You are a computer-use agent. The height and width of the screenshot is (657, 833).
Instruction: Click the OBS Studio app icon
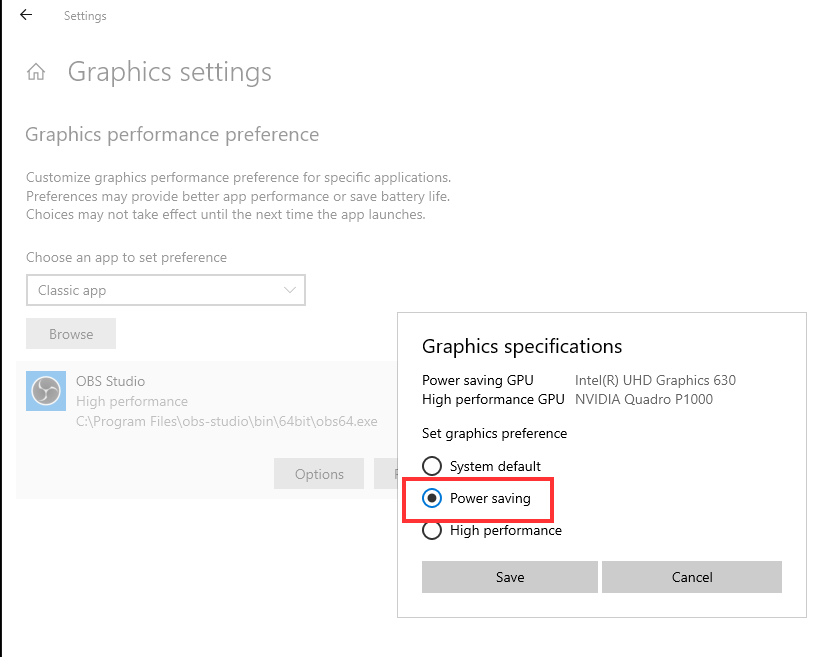pos(45,391)
